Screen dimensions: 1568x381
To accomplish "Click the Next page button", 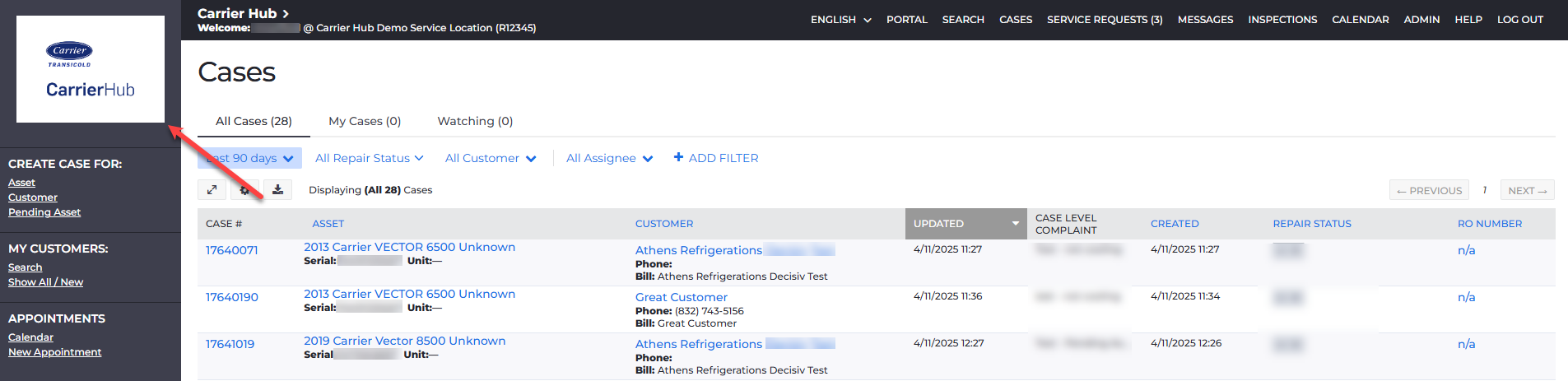I will (1528, 190).
